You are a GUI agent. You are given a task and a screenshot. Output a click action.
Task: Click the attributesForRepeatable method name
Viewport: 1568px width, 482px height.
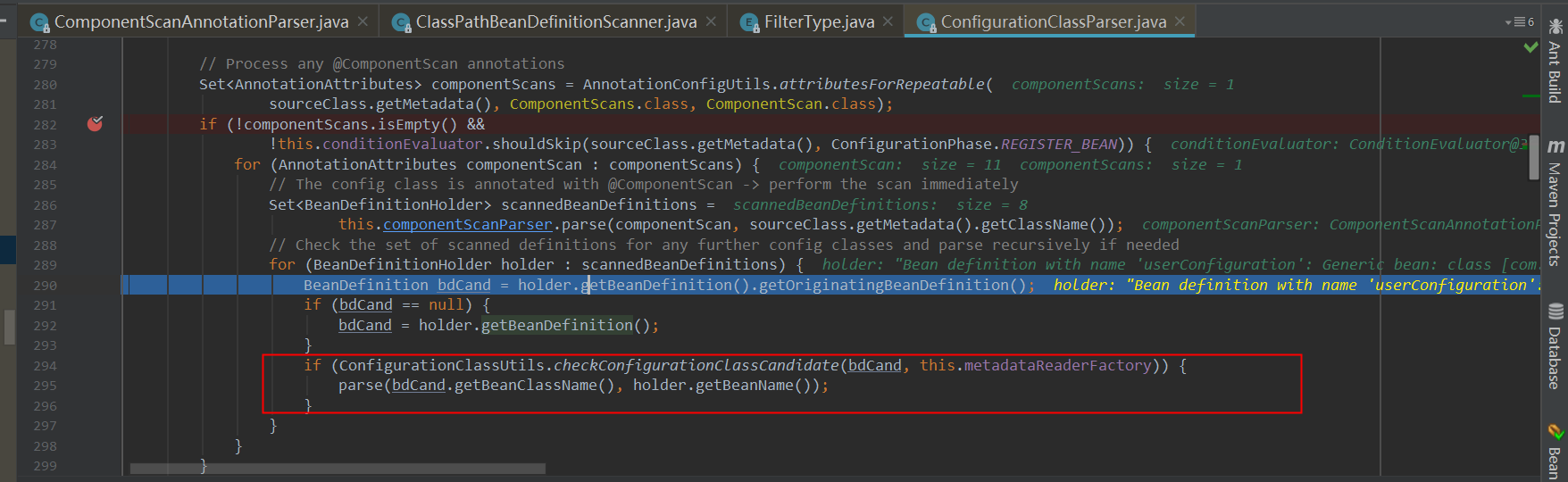coord(881,84)
